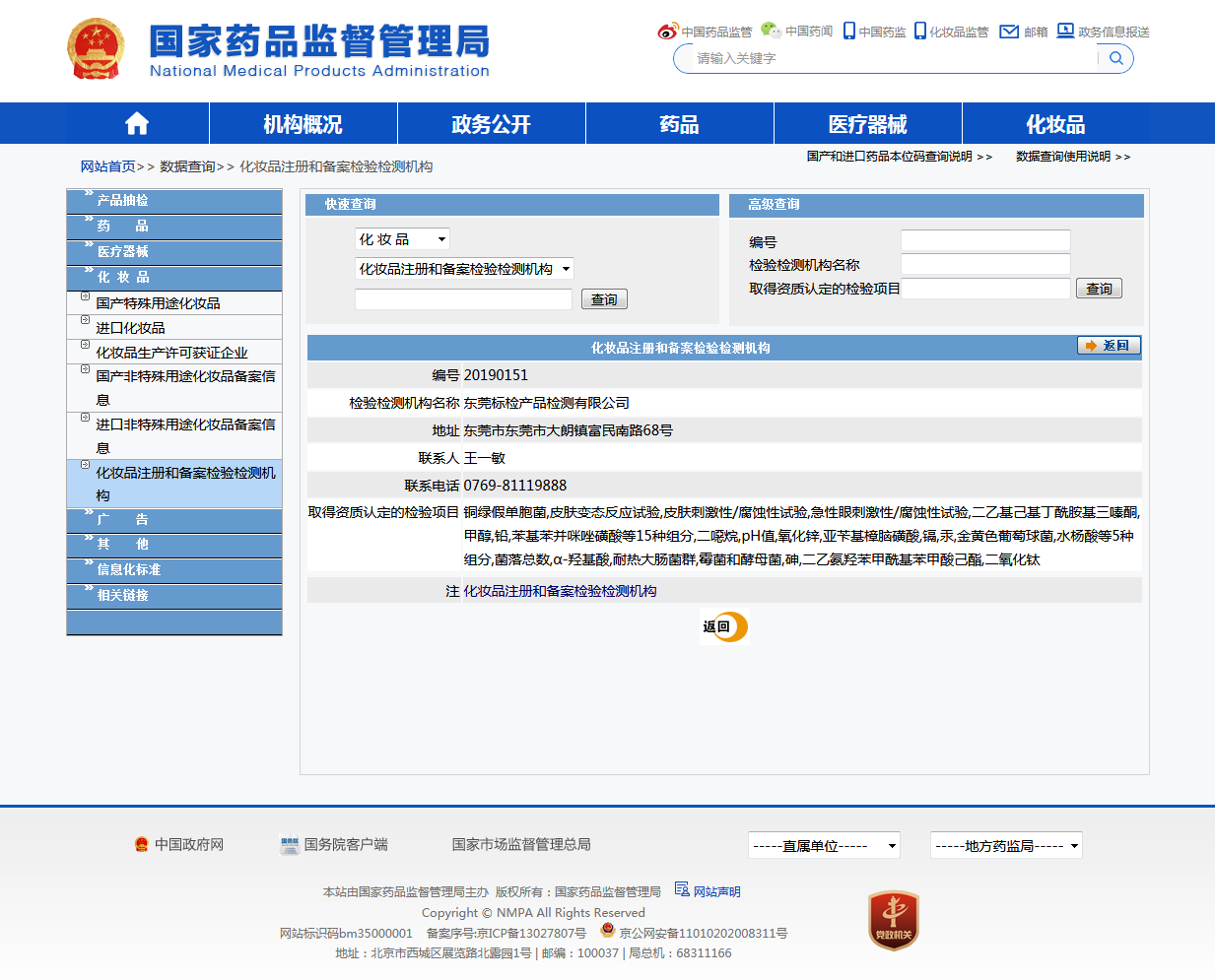Open 数据查询使用说明 link
The height and width of the screenshot is (980, 1215).
[1063, 157]
